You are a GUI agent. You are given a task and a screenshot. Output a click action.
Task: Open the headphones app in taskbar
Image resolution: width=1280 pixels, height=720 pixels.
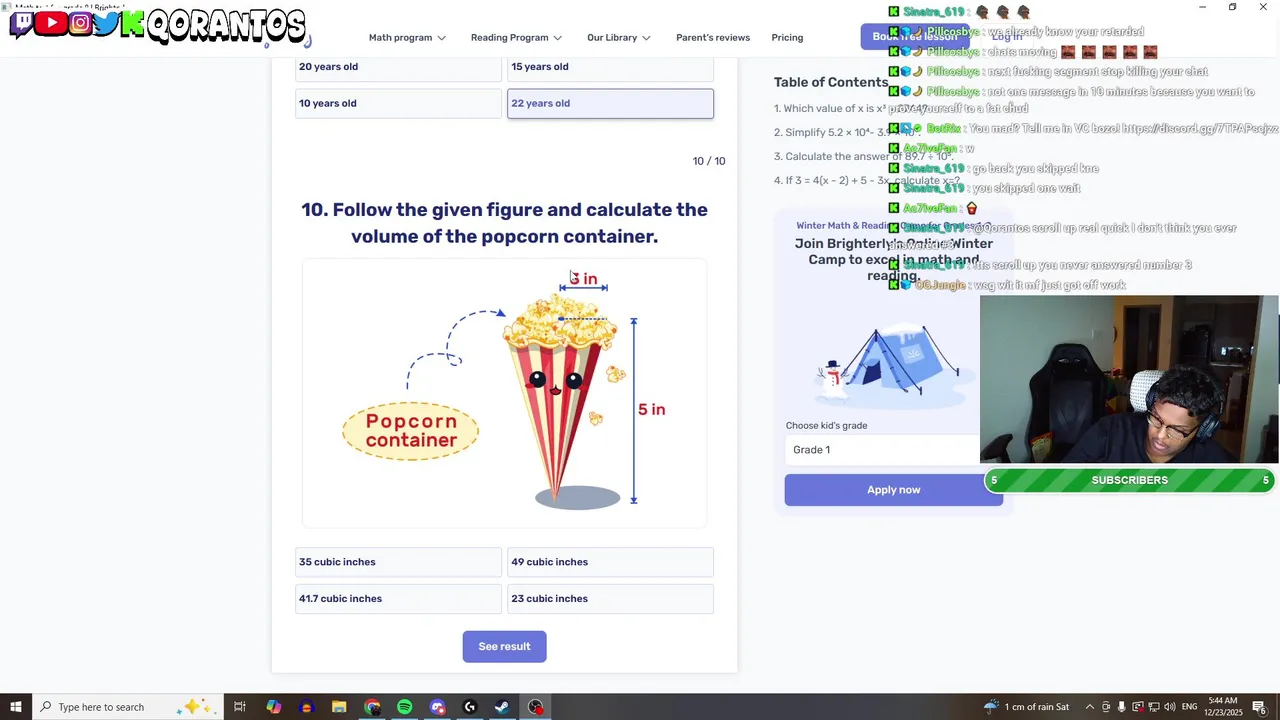tap(307, 707)
